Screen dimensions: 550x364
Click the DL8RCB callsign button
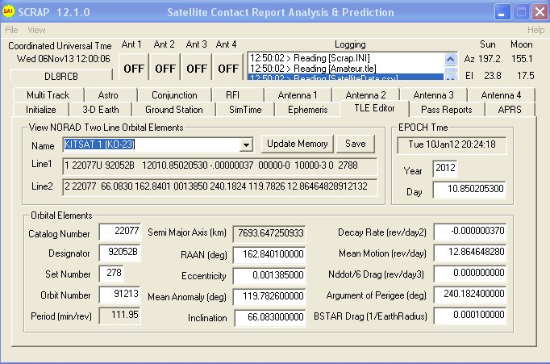[61, 76]
